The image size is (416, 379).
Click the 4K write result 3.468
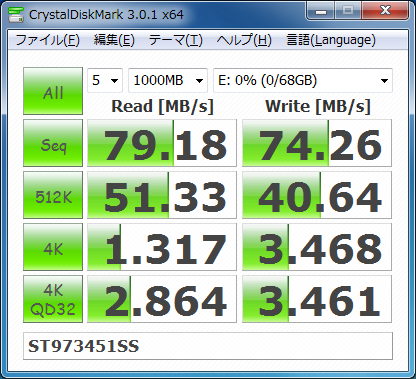tap(317, 247)
